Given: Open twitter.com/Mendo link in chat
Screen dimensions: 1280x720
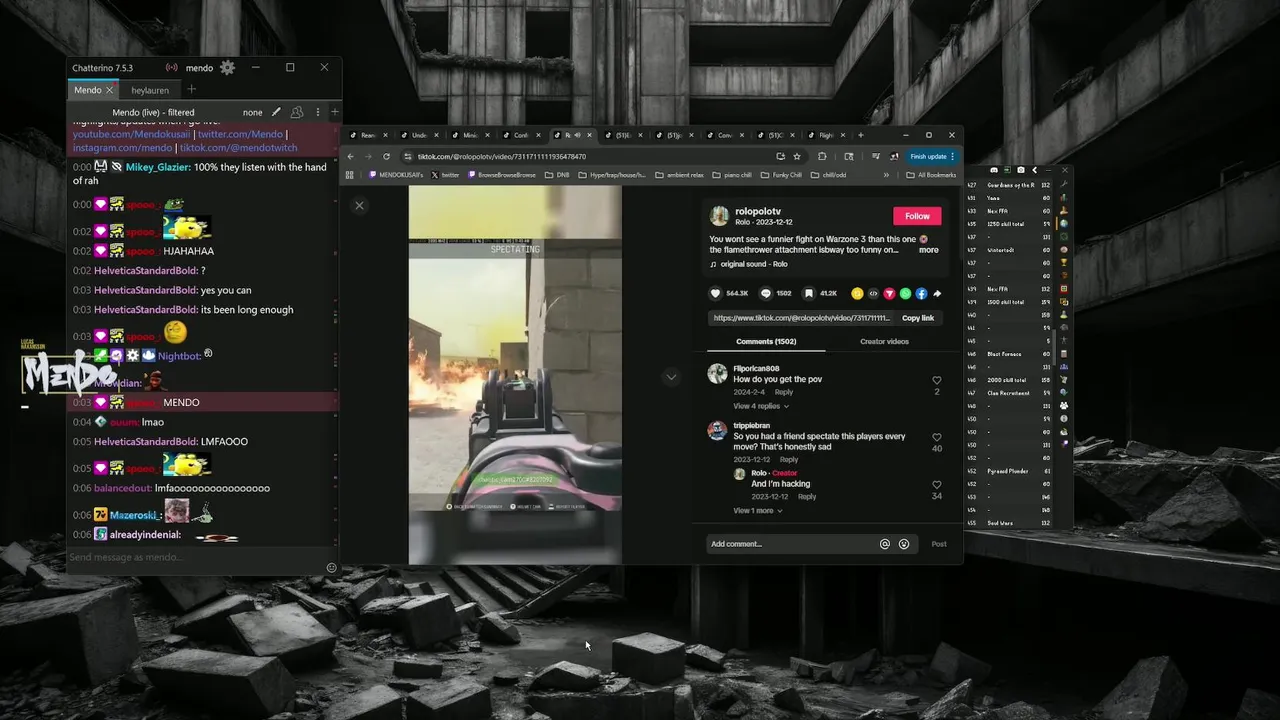Looking at the screenshot, I should [x=240, y=134].
